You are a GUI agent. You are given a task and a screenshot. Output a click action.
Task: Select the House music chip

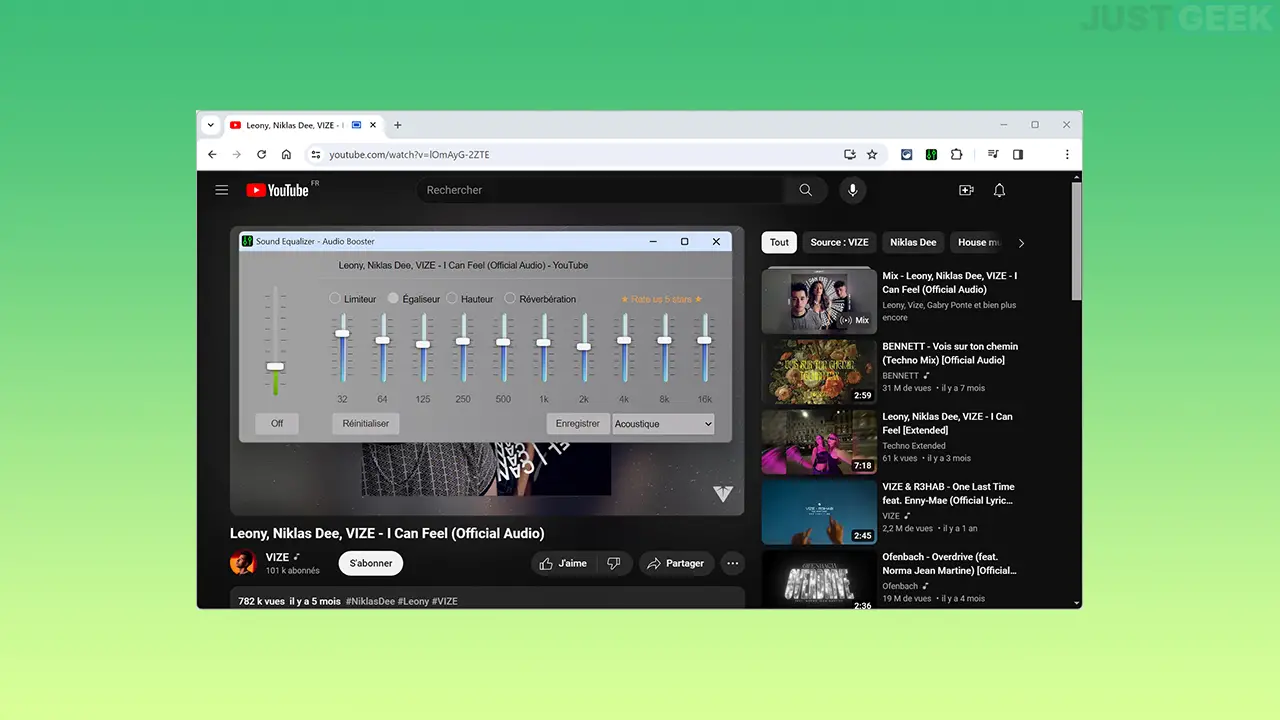978,242
